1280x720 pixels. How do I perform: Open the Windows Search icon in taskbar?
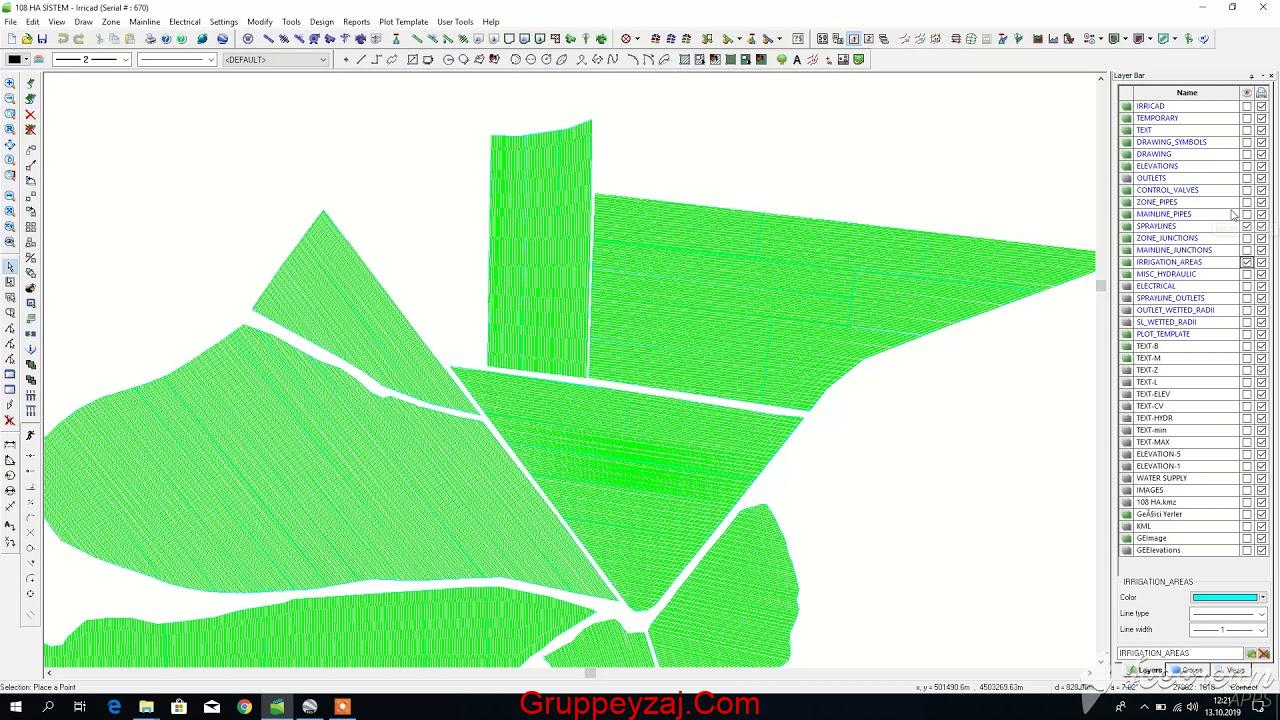click(48, 706)
